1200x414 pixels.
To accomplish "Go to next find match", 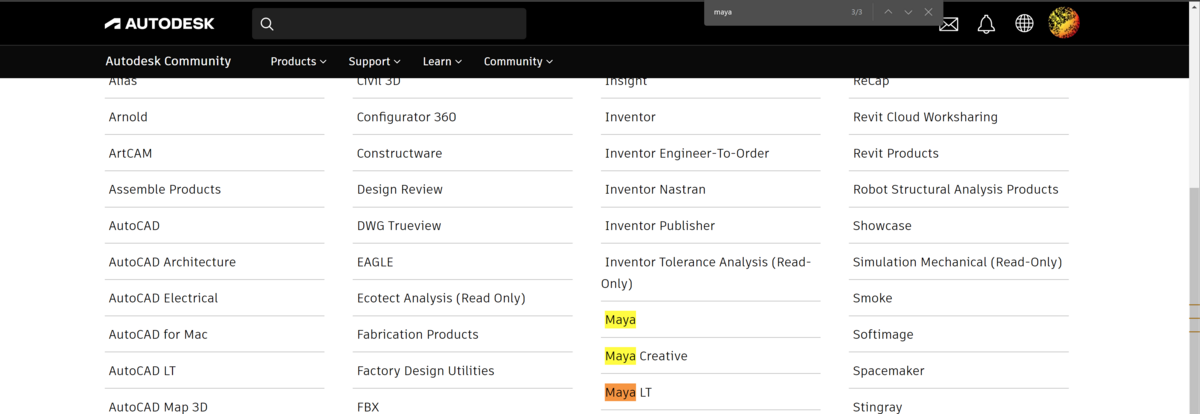I will 908,12.
